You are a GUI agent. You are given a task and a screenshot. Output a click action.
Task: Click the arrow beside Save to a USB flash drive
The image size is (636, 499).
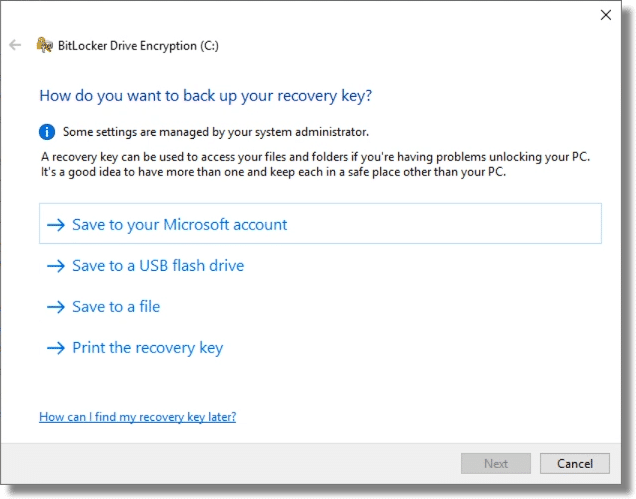pyautogui.click(x=56, y=266)
